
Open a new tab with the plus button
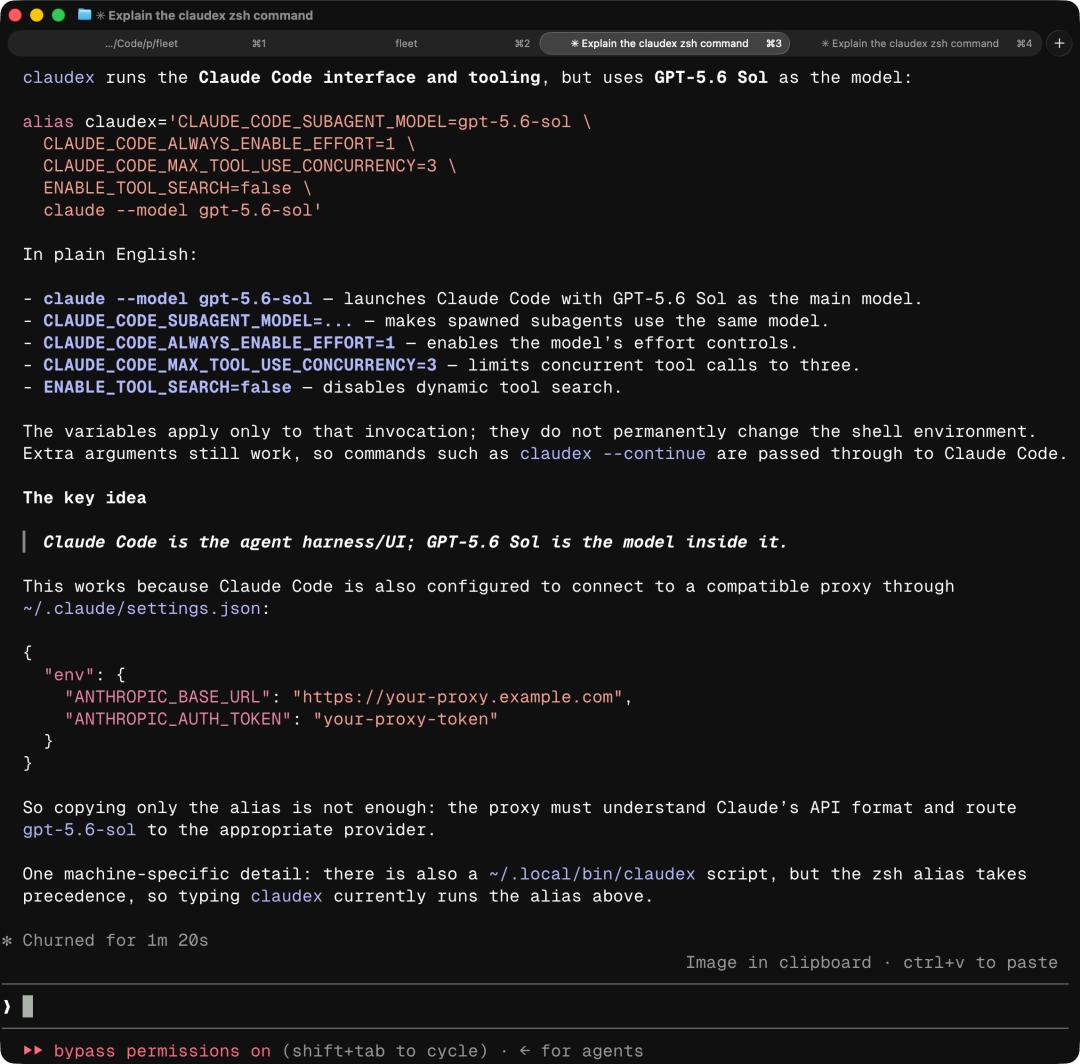click(1059, 43)
